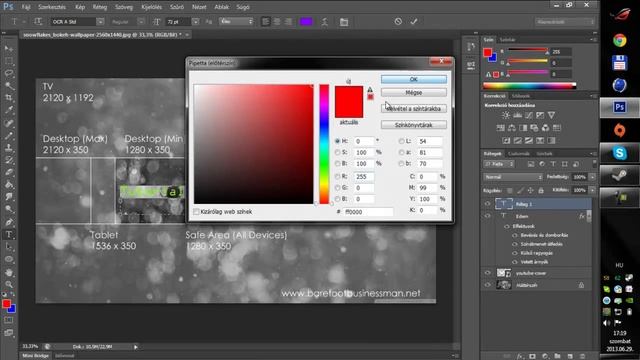640x360 pixels.
Task: Select the R (red) radio button
Action: point(337,177)
